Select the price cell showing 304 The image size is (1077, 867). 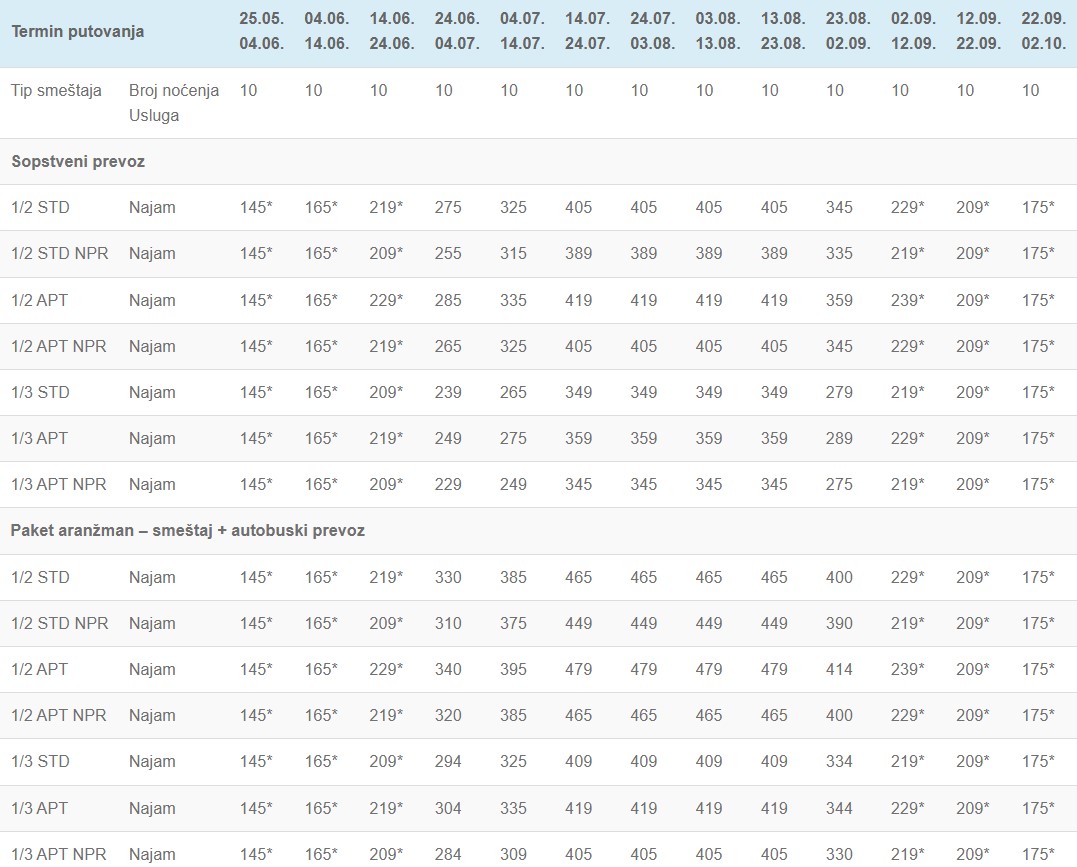pos(448,808)
